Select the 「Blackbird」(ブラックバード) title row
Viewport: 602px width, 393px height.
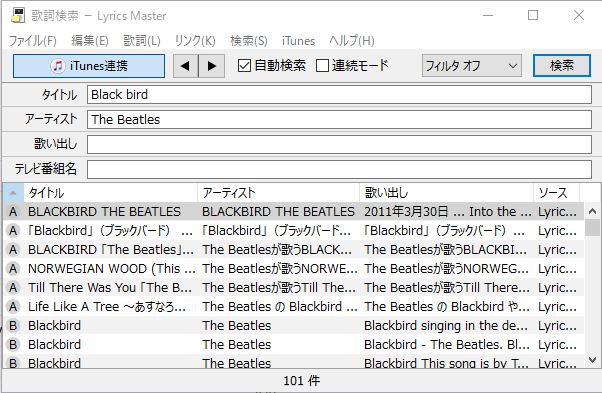(x=110, y=231)
